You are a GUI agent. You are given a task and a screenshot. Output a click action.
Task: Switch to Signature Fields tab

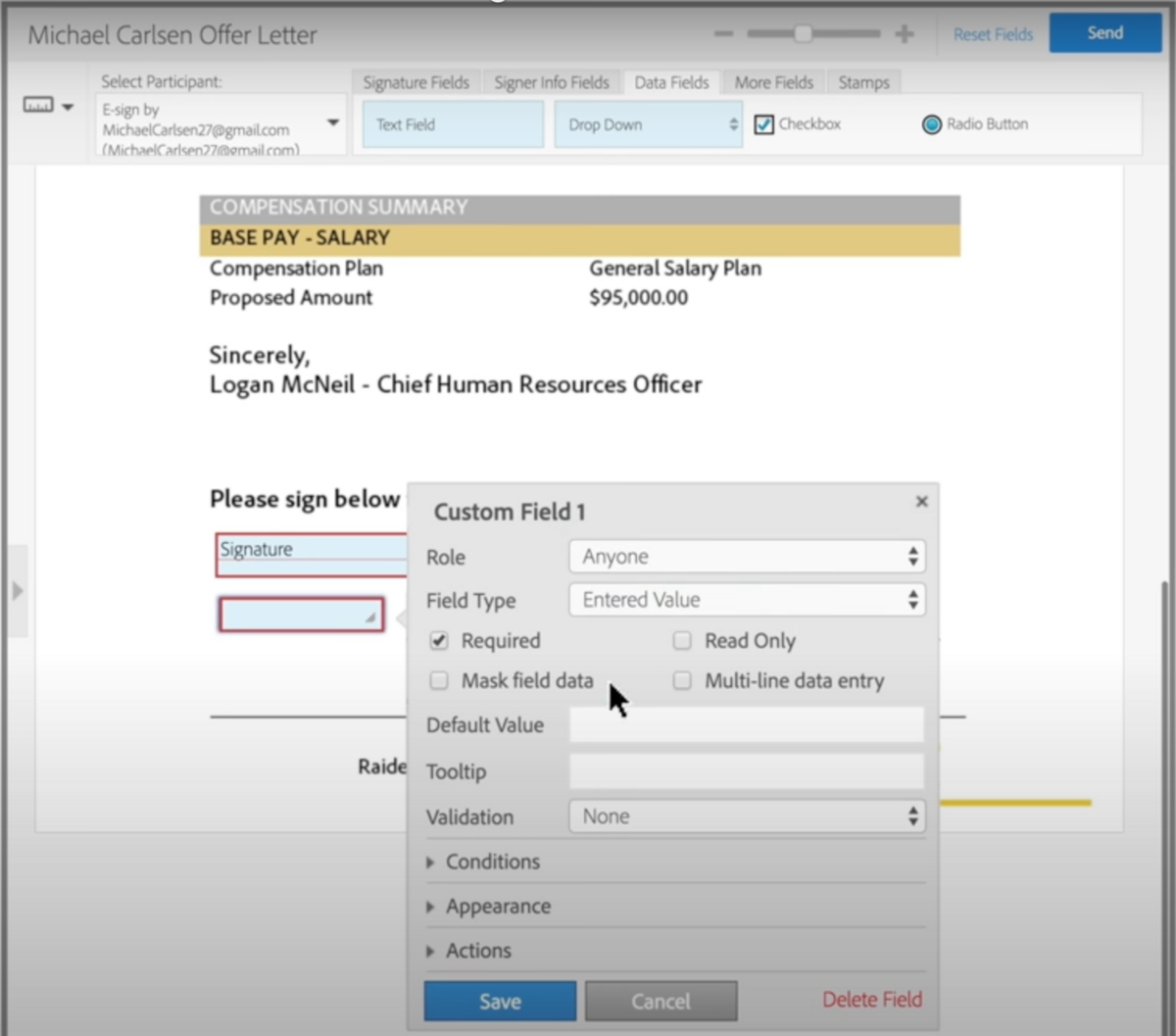point(416,82)
